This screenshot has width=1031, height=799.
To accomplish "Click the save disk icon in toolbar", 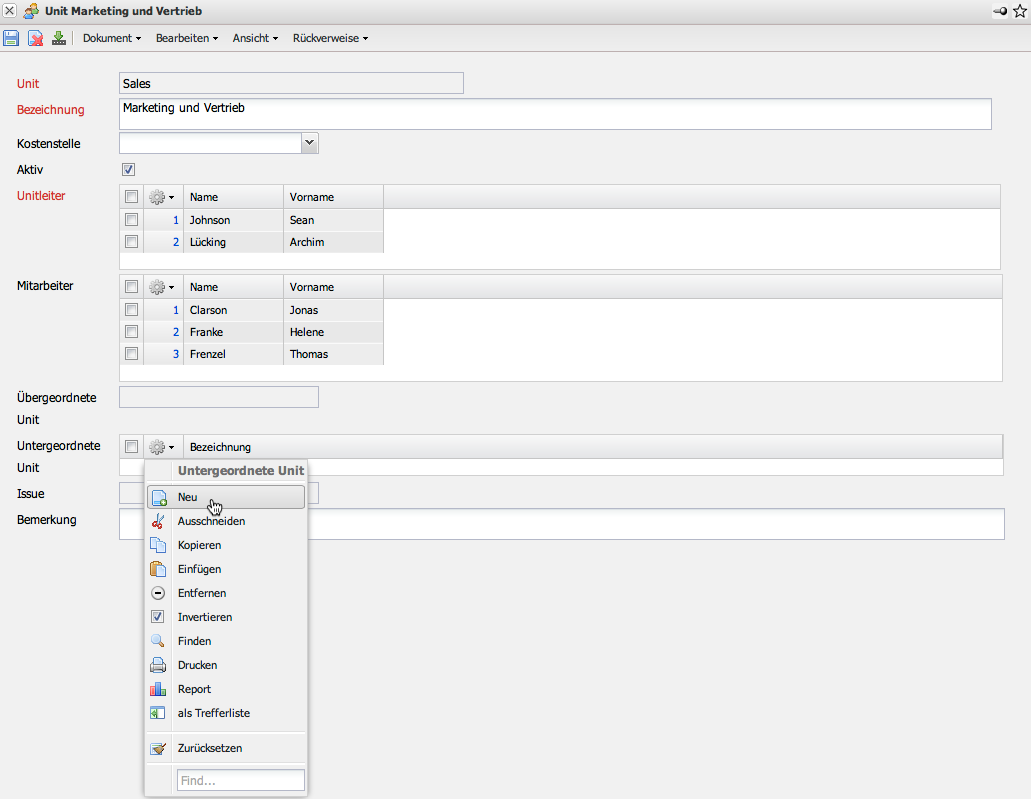I will (x=11, y=38).
